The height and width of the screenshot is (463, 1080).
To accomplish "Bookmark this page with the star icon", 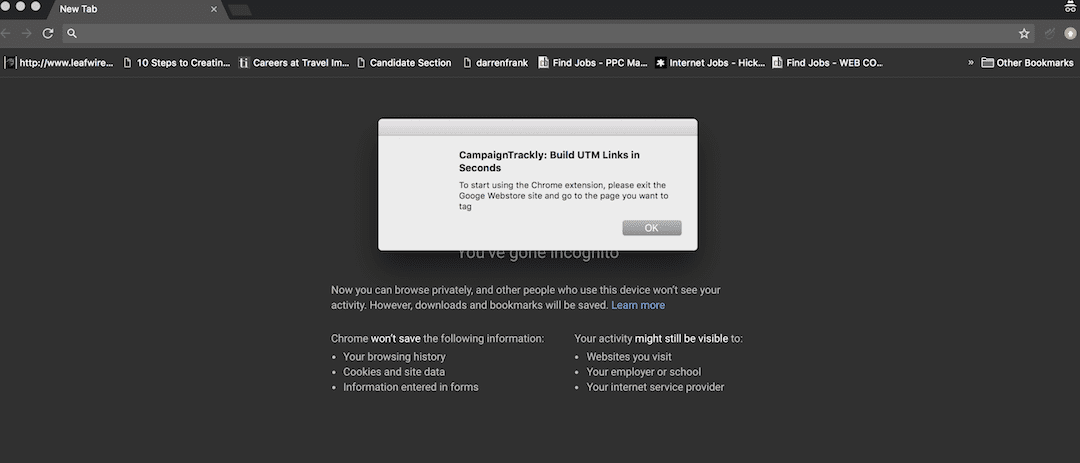I will [x=1024, y=33].
